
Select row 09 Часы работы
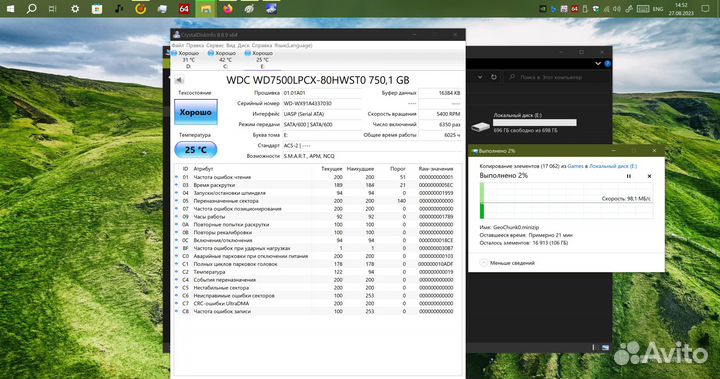[318, 216]
